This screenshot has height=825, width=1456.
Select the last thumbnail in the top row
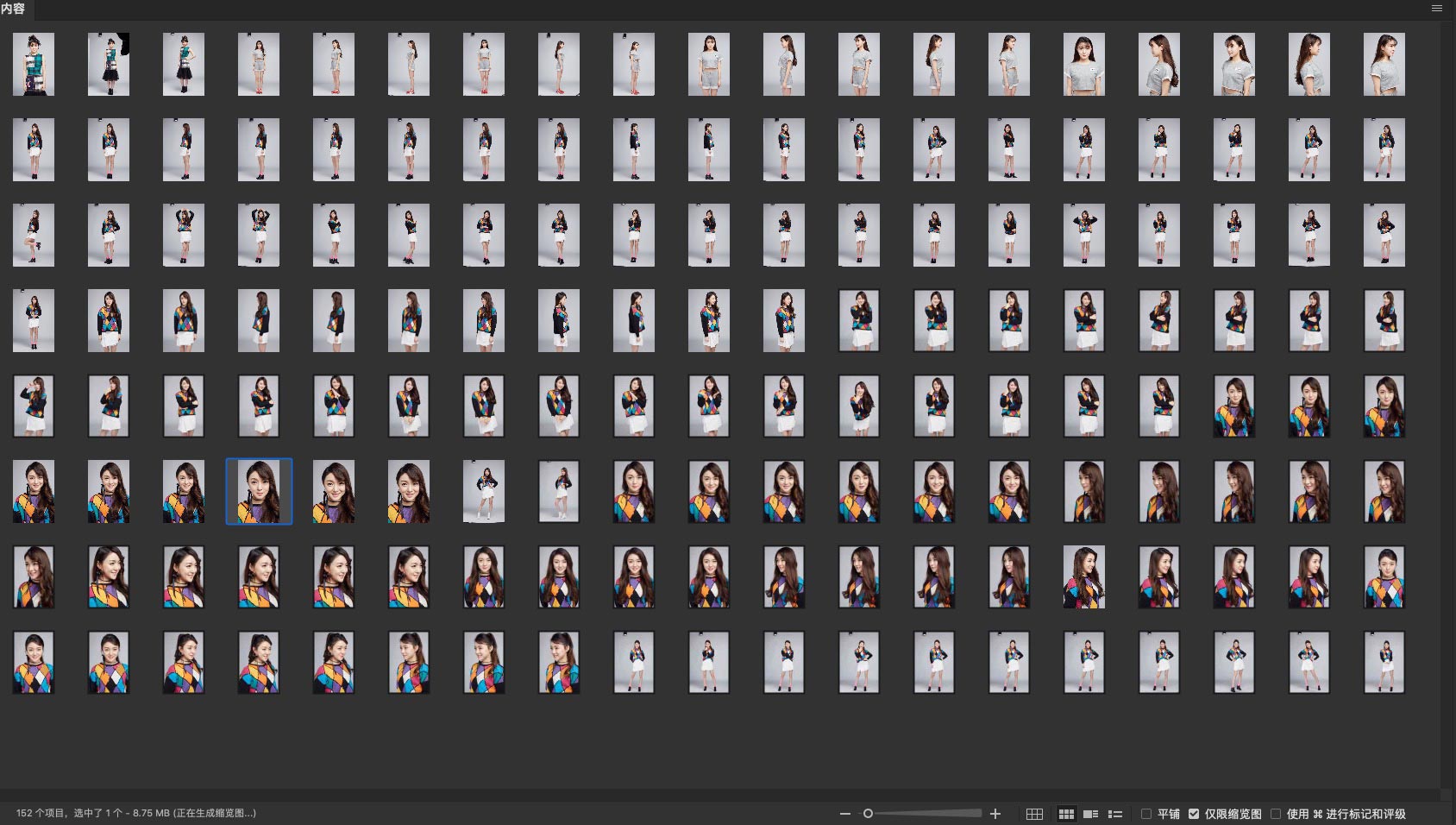coord(1384,65)
